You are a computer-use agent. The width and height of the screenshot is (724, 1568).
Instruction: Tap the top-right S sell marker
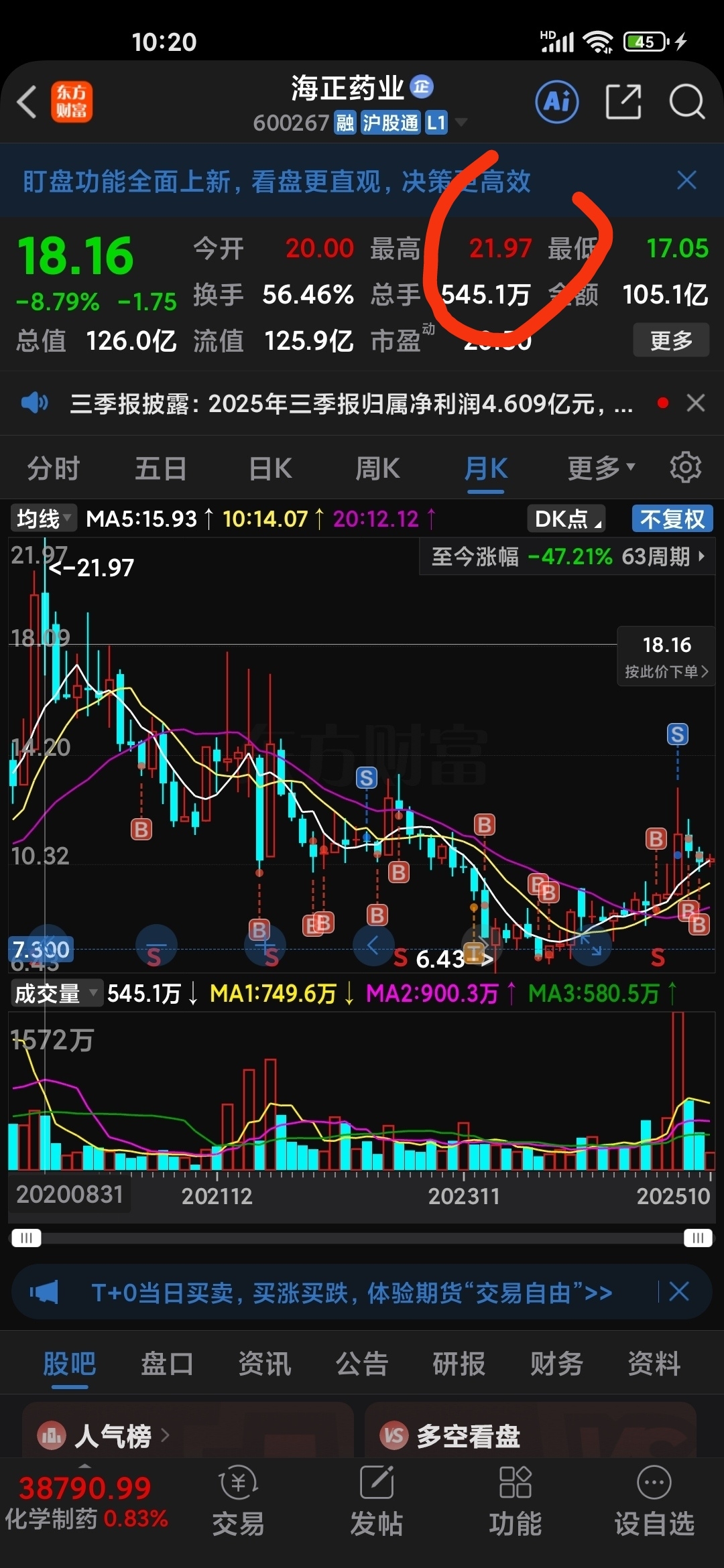pos(678,734)
